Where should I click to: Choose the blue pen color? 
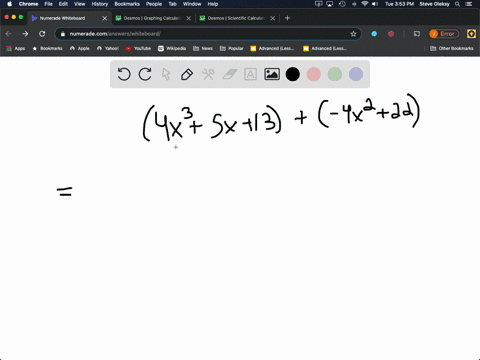[x=356, y=74]
